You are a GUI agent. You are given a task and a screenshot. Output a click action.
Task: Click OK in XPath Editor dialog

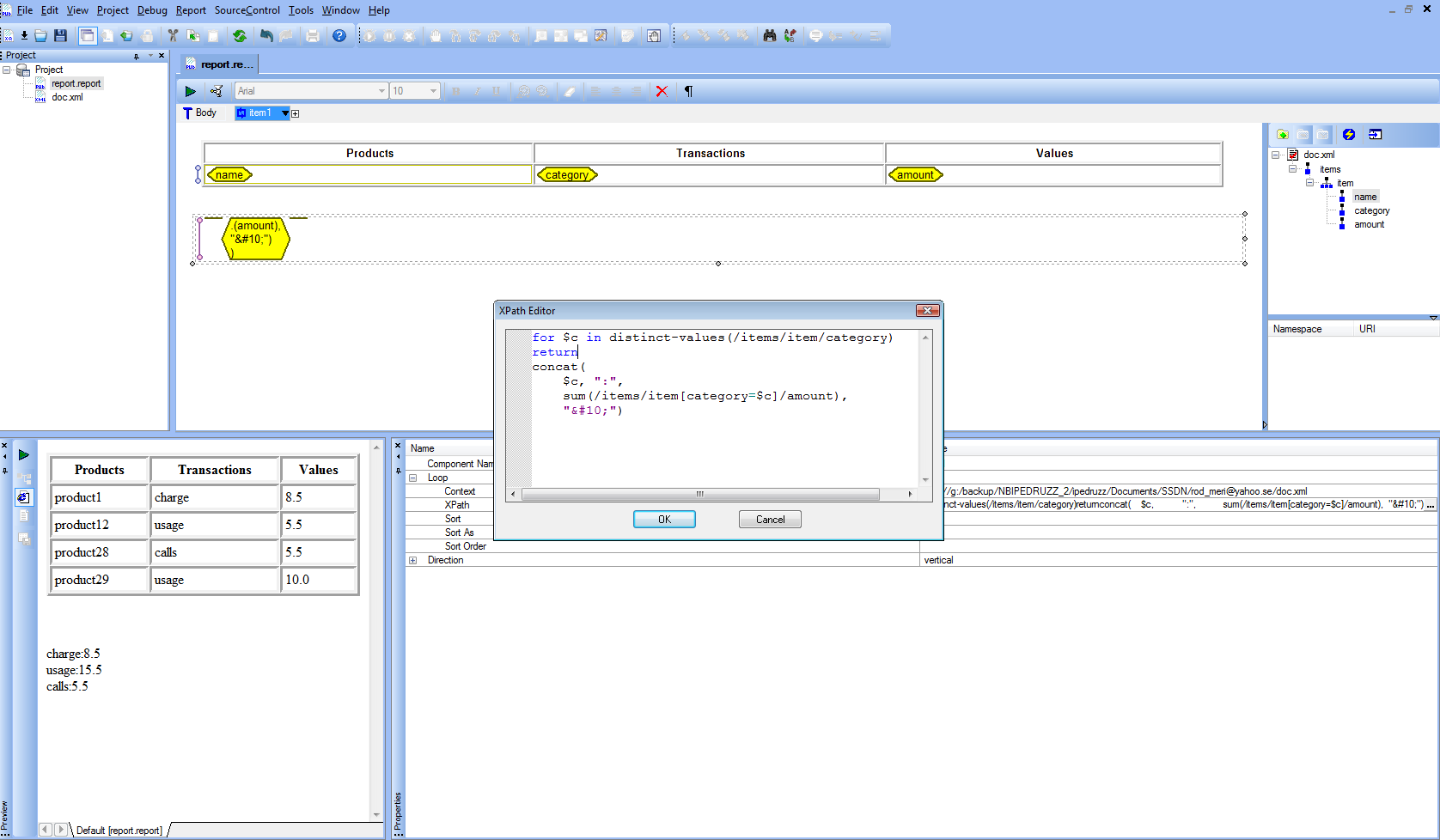pos(664,520)
